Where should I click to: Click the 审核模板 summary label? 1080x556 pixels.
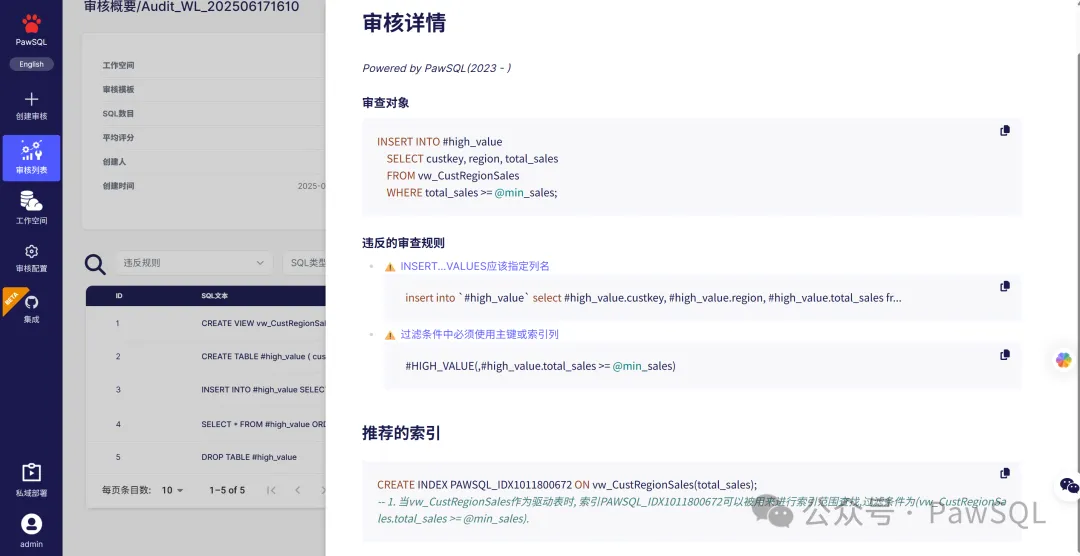[118, 90]
